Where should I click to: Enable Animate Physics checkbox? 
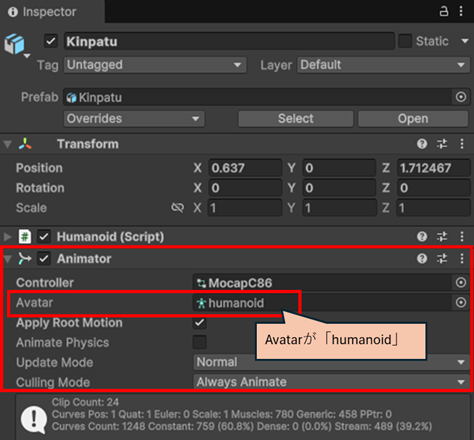click(x=200, y=342)
